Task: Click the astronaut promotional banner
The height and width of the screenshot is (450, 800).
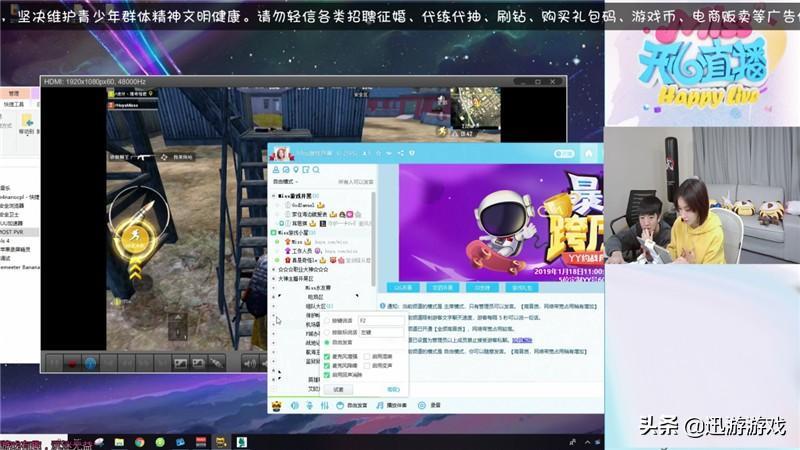Action: (501, 222)
